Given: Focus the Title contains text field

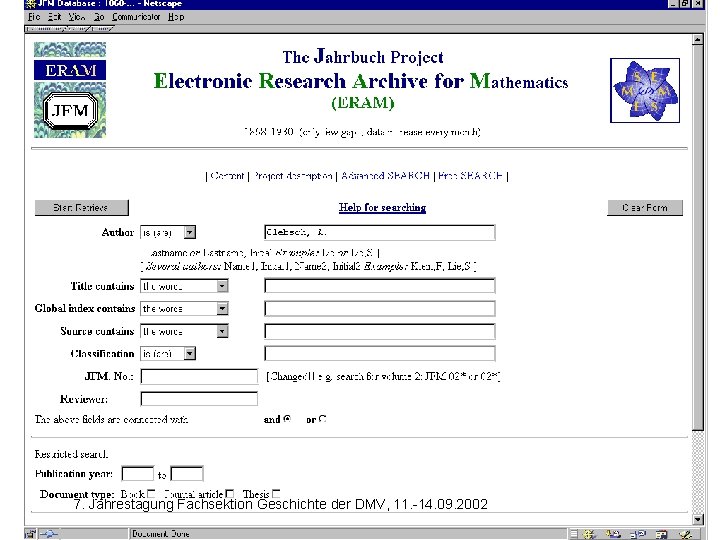Looking at the screenshot, I should (x=380, y=286).
